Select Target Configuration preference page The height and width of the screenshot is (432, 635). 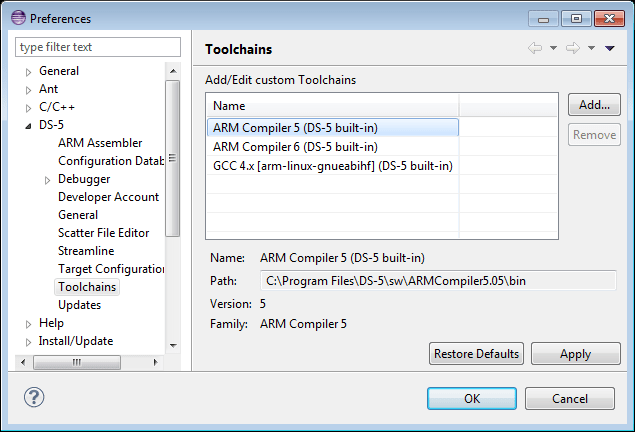coord(111,269)
